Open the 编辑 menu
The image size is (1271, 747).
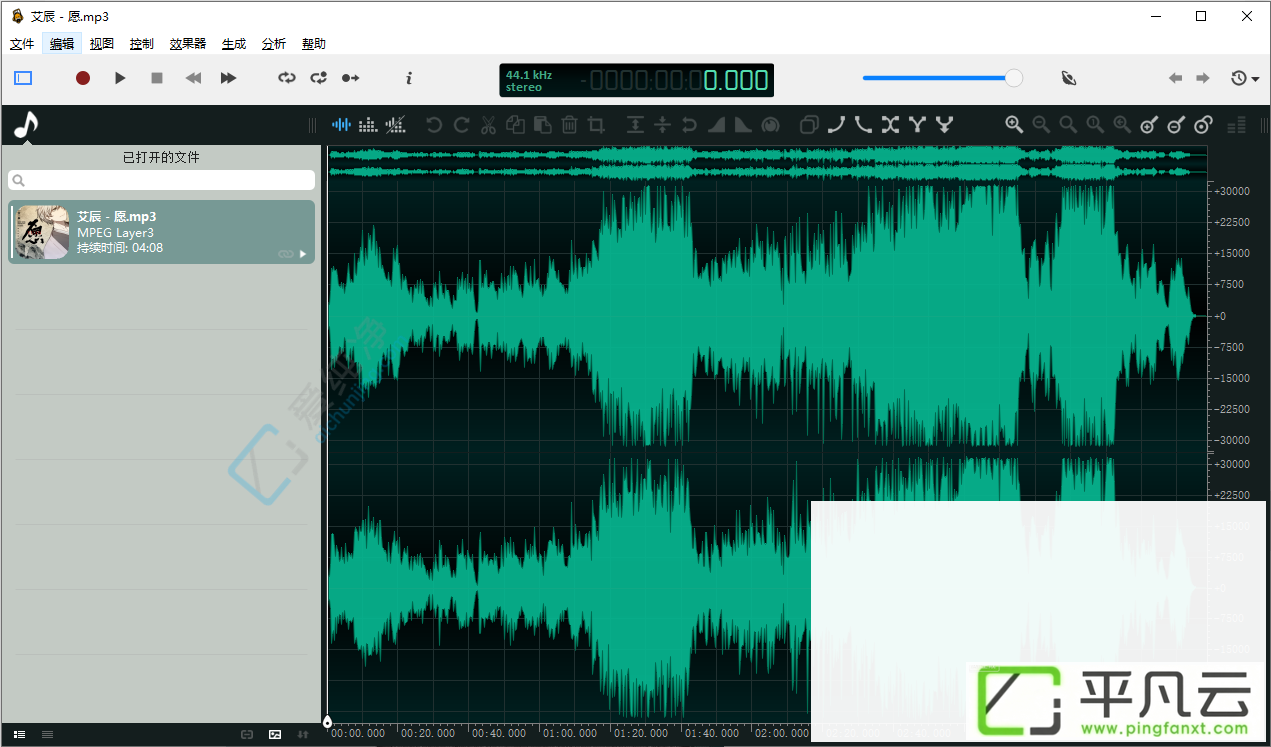62,44
